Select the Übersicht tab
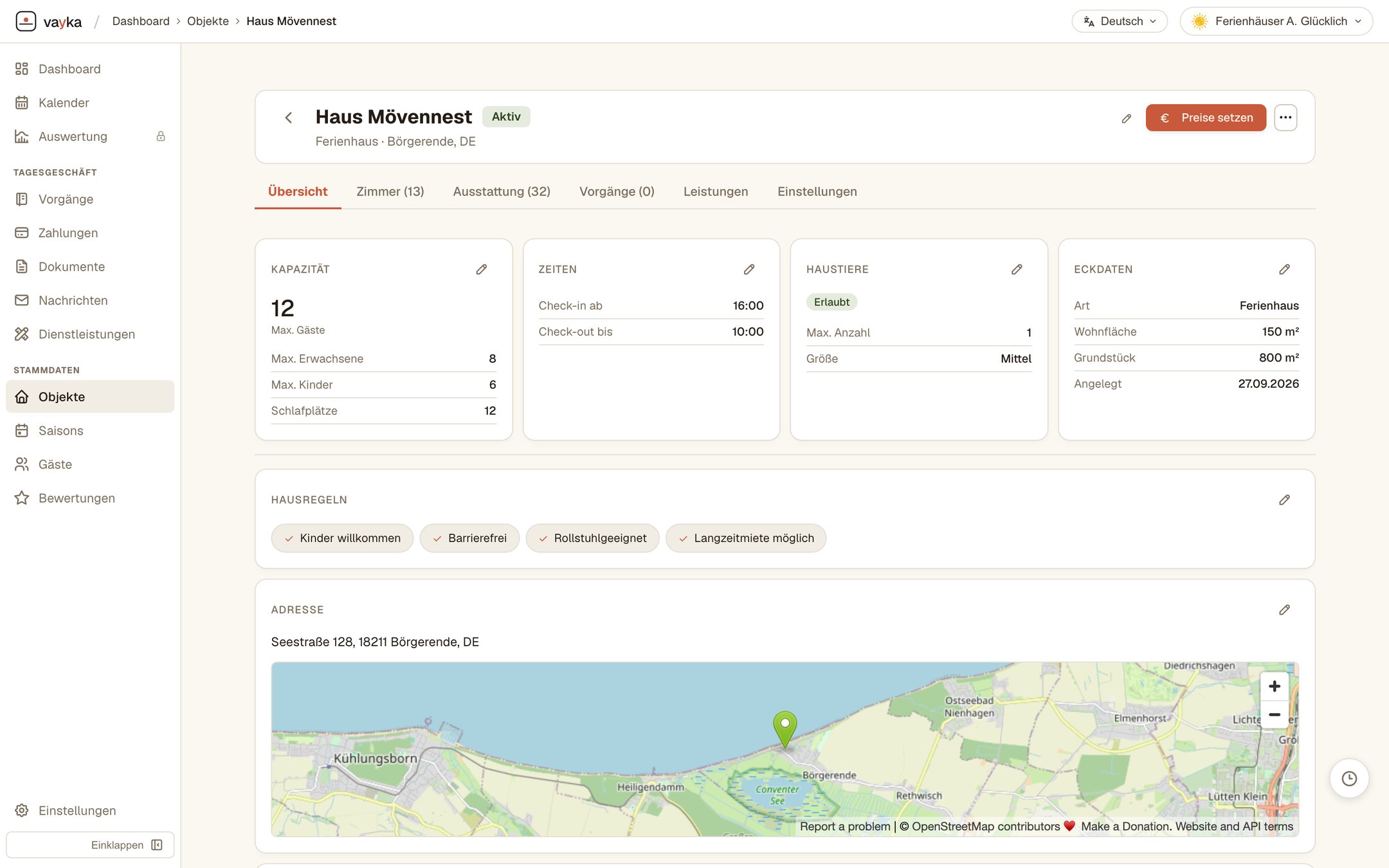The height and width of the screenshot is (868, 1389). [x=298, y=192]
